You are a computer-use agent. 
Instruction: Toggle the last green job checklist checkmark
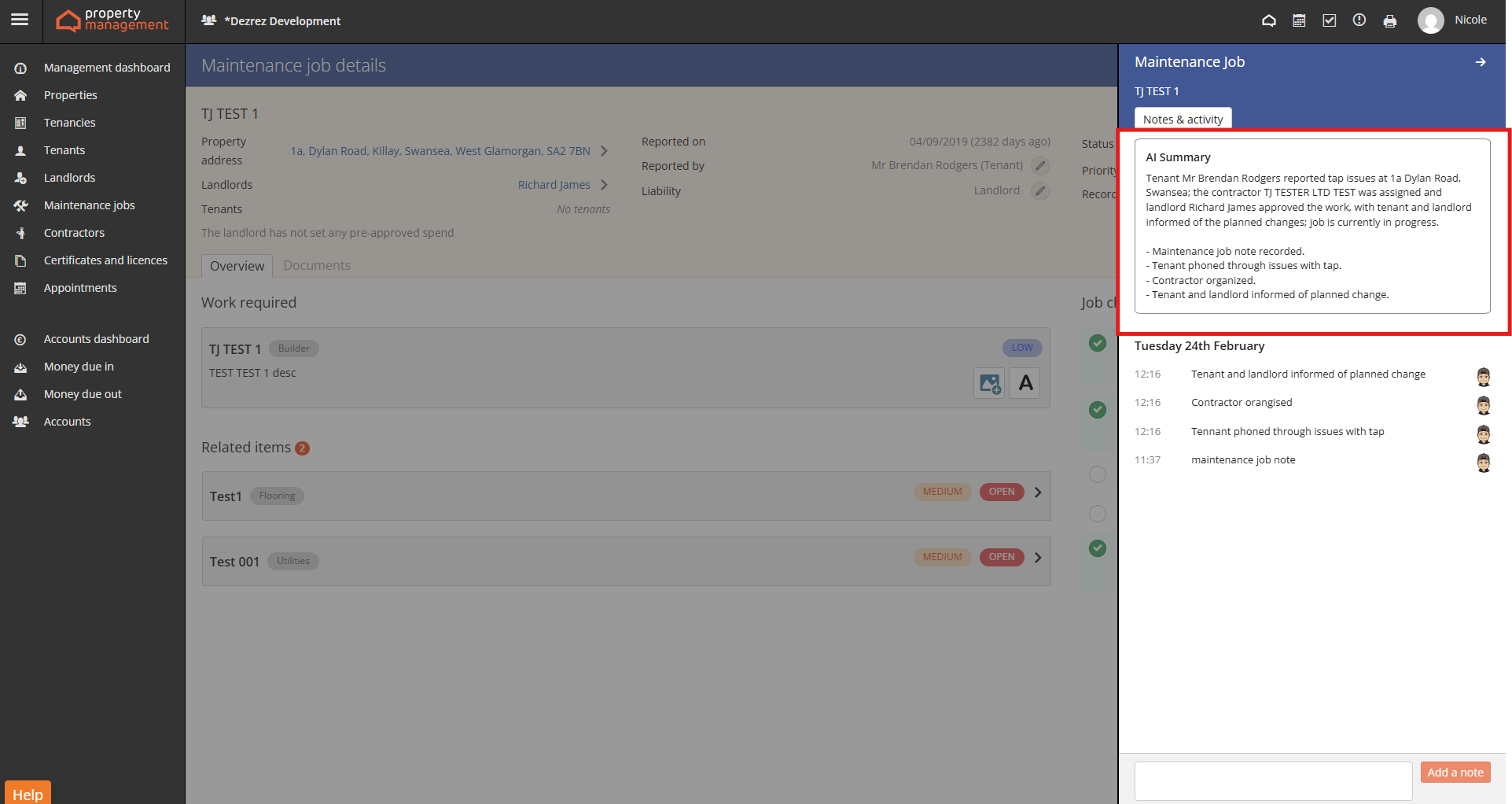coord(1098,548)
